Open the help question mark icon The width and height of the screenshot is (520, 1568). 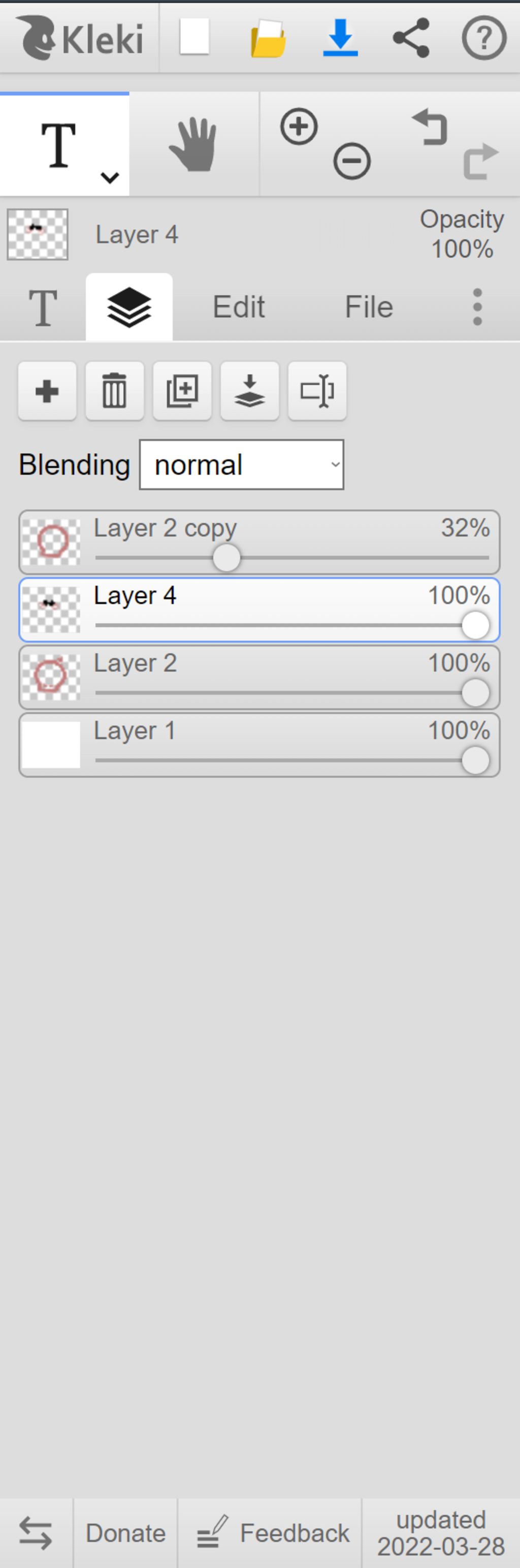coord(484,38)
